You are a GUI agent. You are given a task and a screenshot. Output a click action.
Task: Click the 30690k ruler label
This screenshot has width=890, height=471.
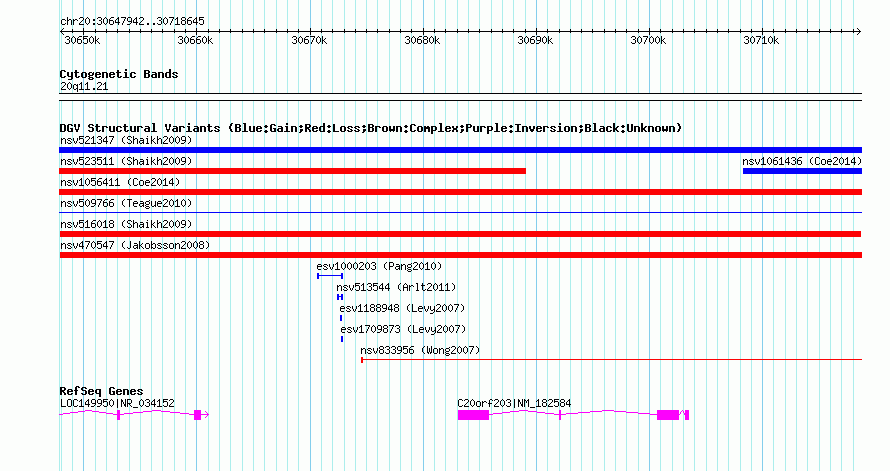coord(535,40)
